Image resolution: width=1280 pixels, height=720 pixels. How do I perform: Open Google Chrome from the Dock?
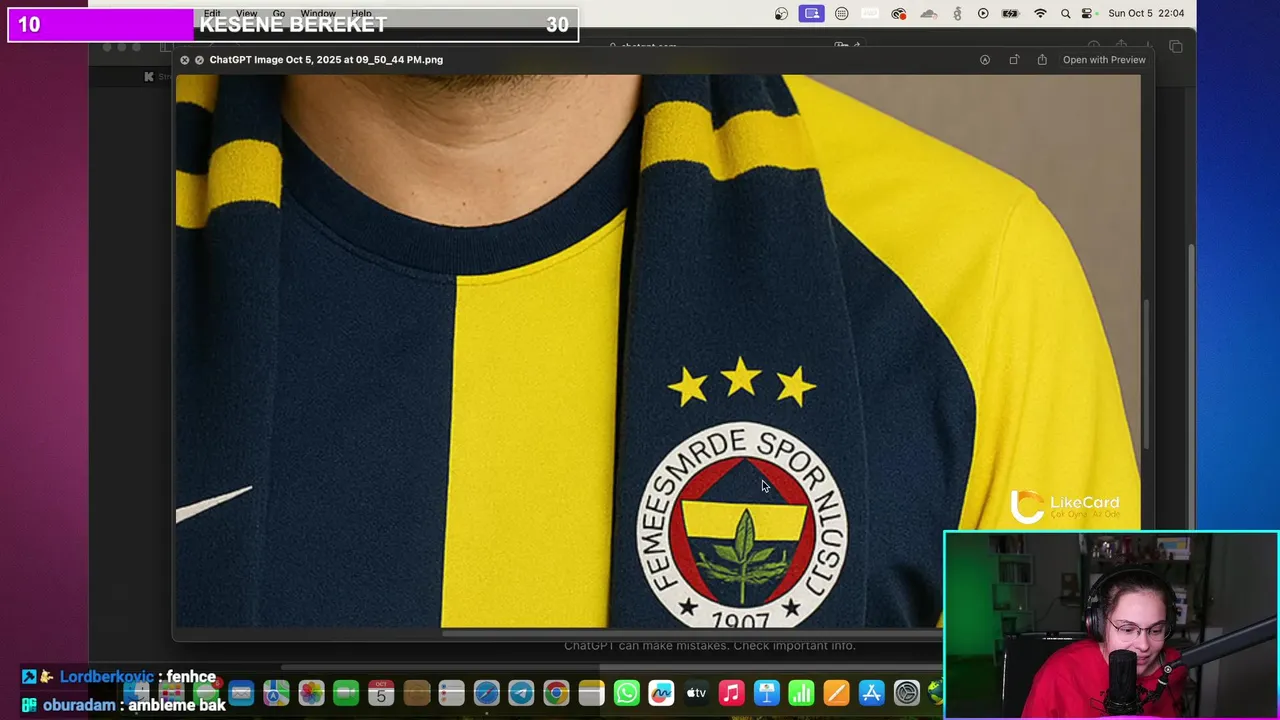click(556, 693)
